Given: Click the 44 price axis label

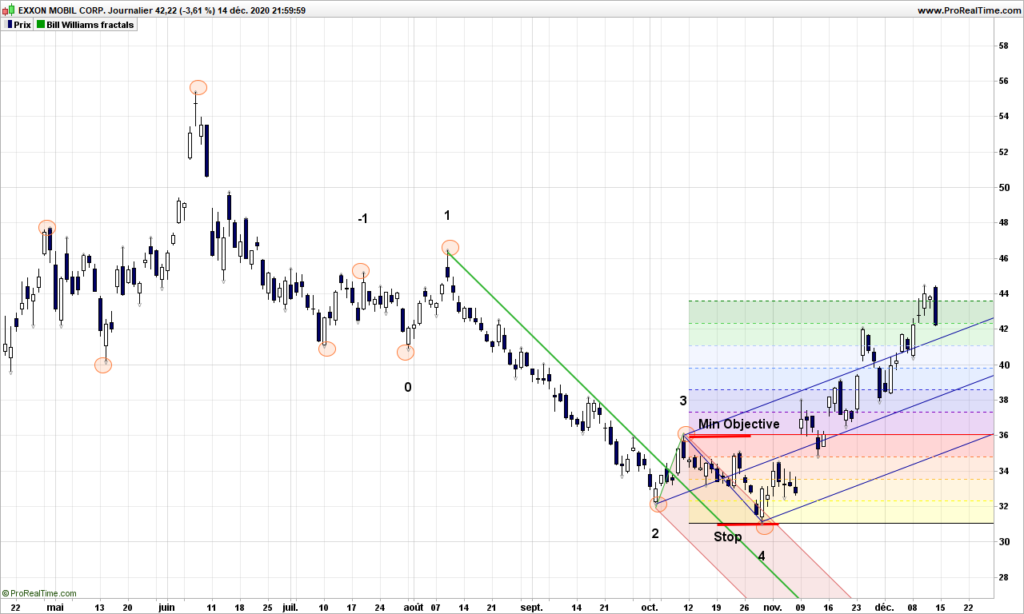Looking at the screenshot, I should [x=1003, y=294].
